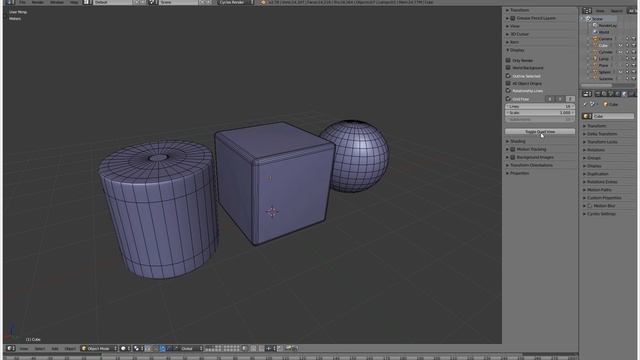Click the Properties editor type icon
Screen dimensions: 640x360
(586, 93)
